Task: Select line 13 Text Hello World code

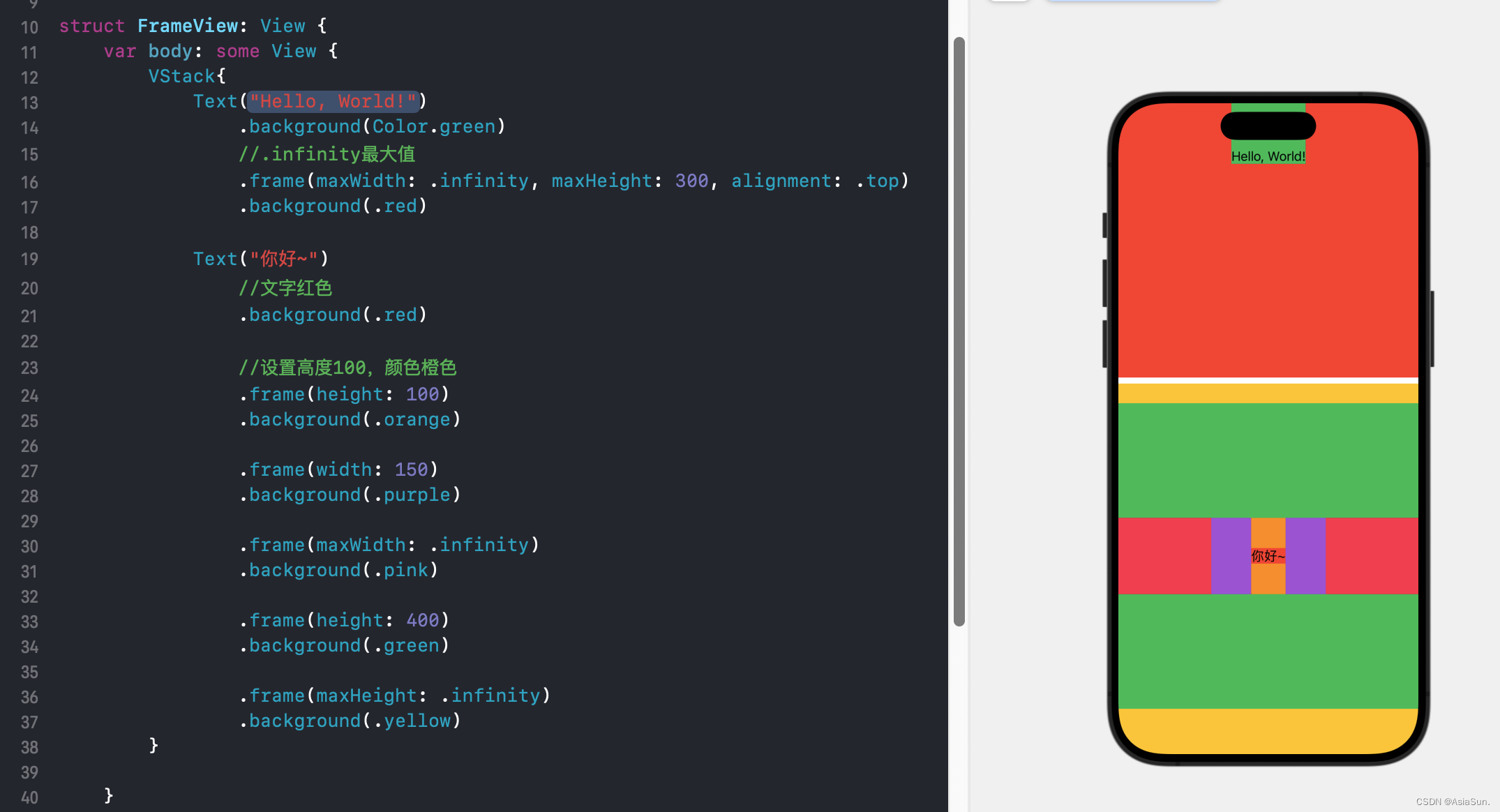Action: (x=311, y=101)
